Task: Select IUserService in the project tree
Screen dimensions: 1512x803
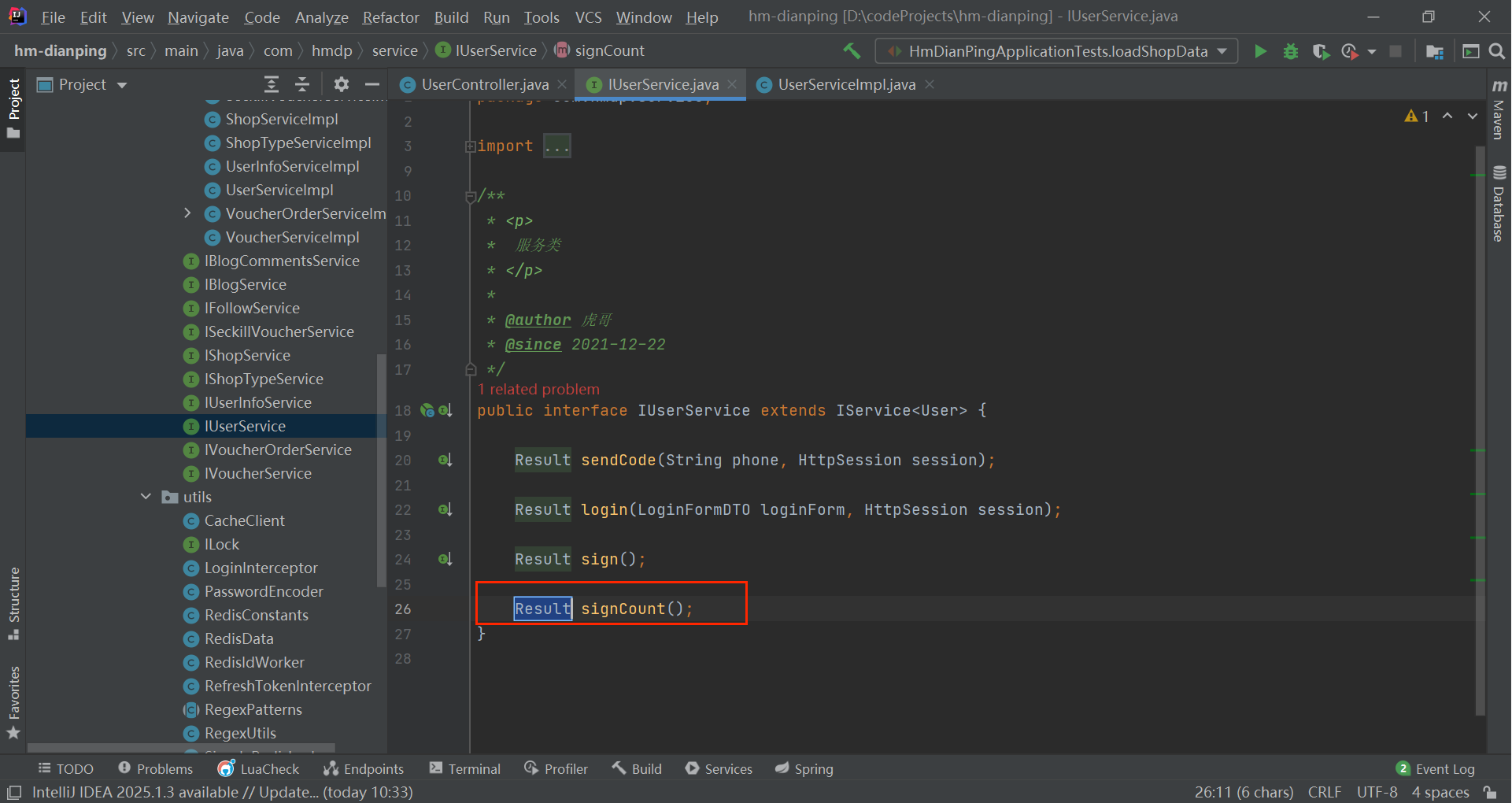Action: 245,426
